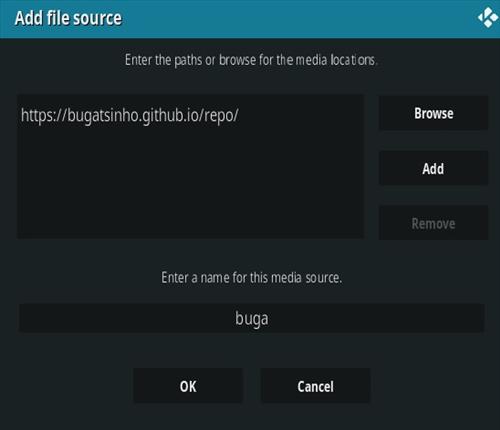Click the 'Enter a name for this media source' label
The height and width of the screenshot is (430, 500).
pyautogui.click(x=252, y=277)
